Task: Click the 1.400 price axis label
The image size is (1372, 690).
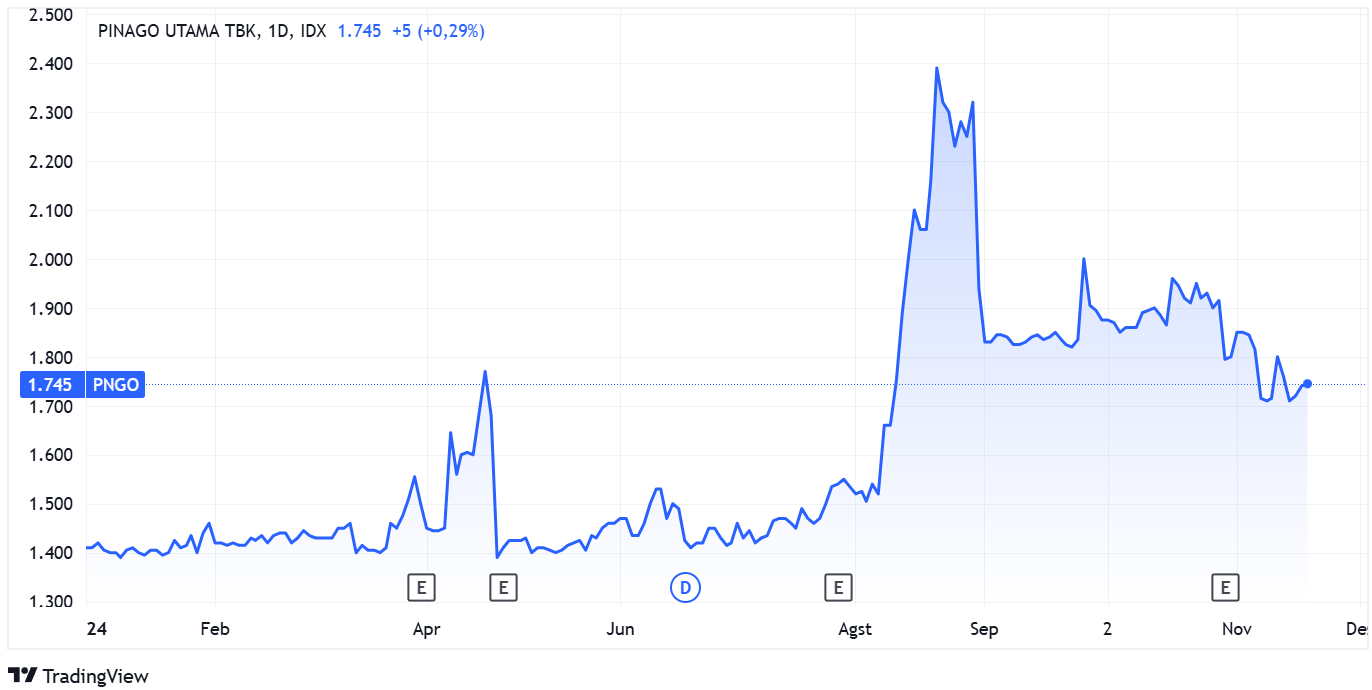Action: 52,554
